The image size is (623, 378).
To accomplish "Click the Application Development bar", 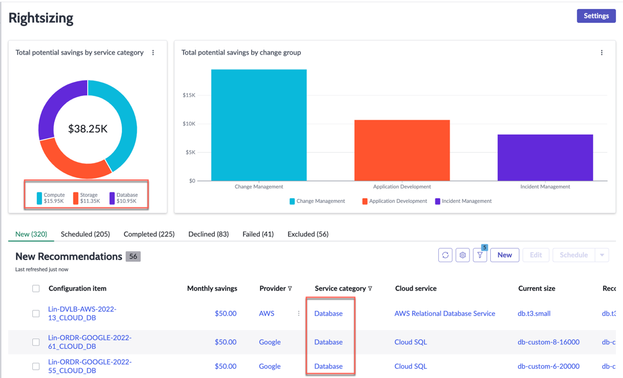I will point(402,150).
